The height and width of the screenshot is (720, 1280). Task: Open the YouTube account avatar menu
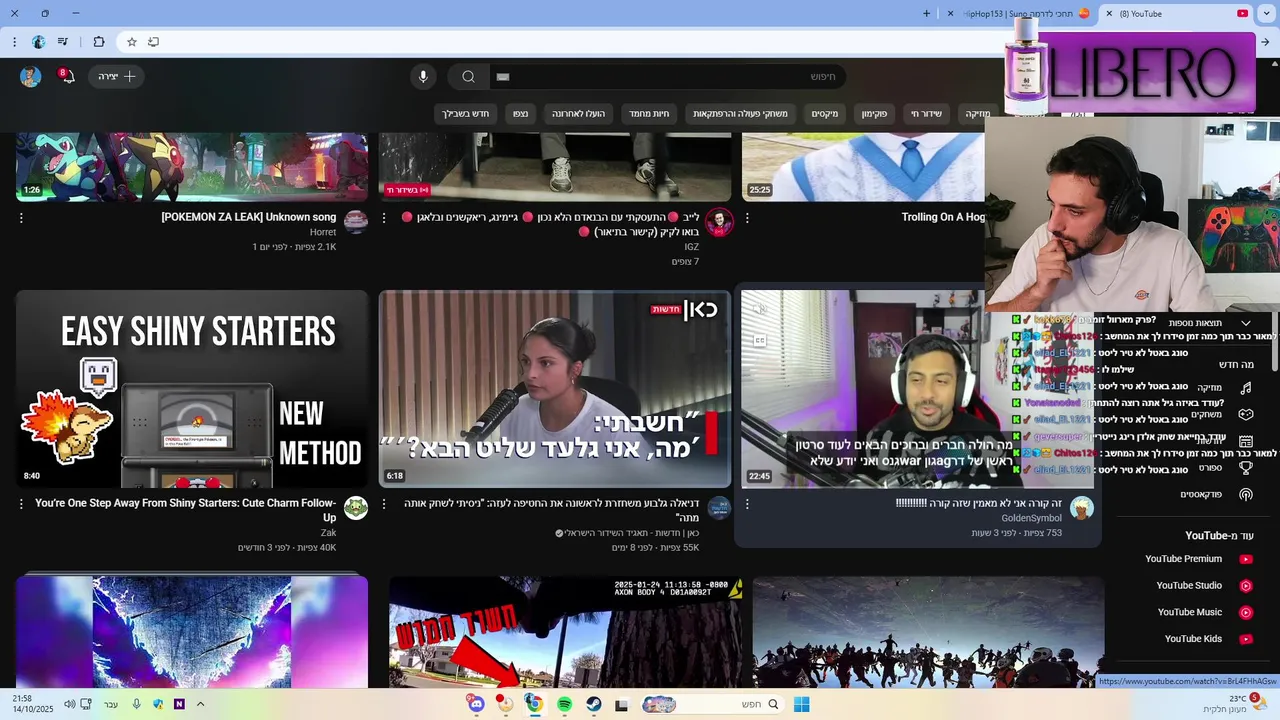coord(31,77)
